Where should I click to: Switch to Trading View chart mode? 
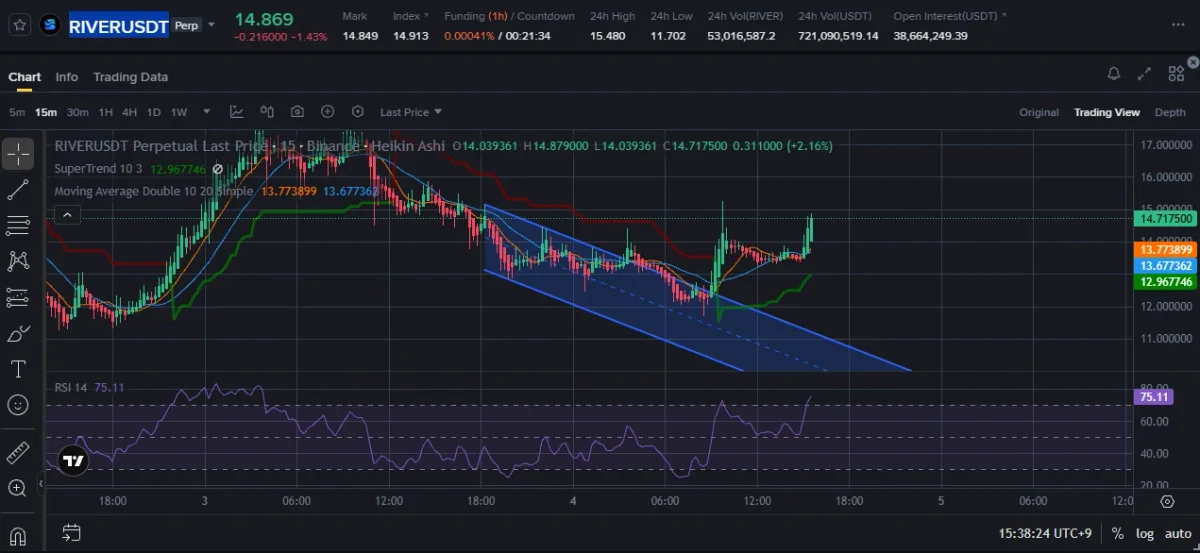coord(1107,112)
